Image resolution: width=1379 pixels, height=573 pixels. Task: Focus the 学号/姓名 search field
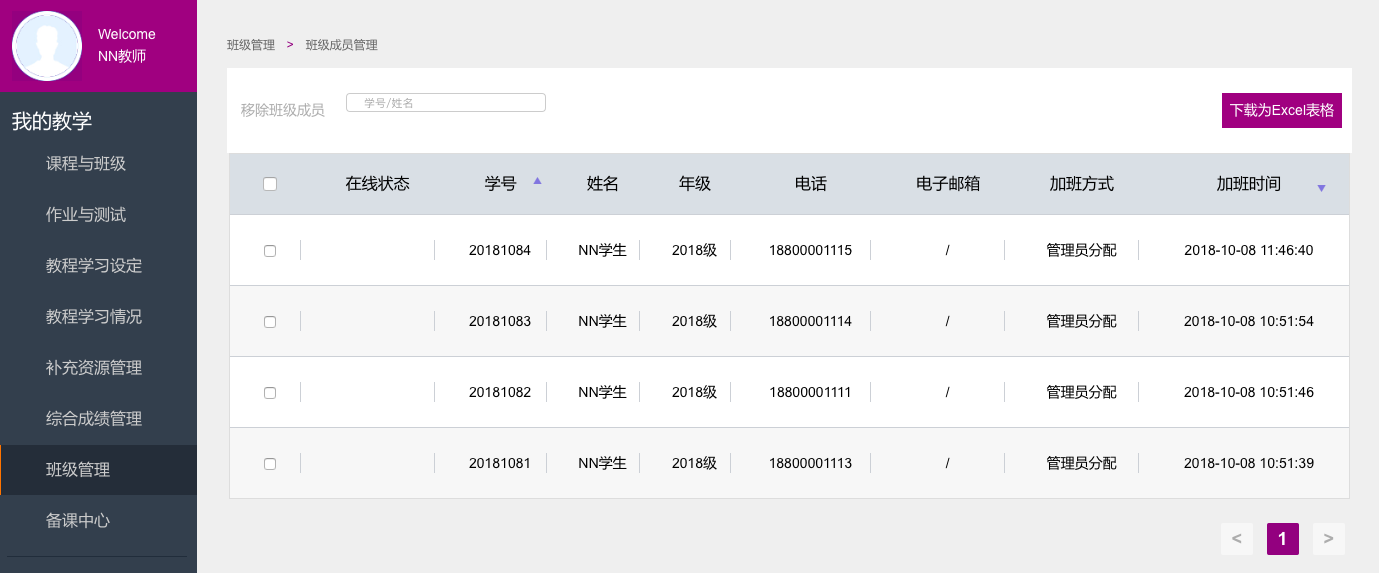446,103
